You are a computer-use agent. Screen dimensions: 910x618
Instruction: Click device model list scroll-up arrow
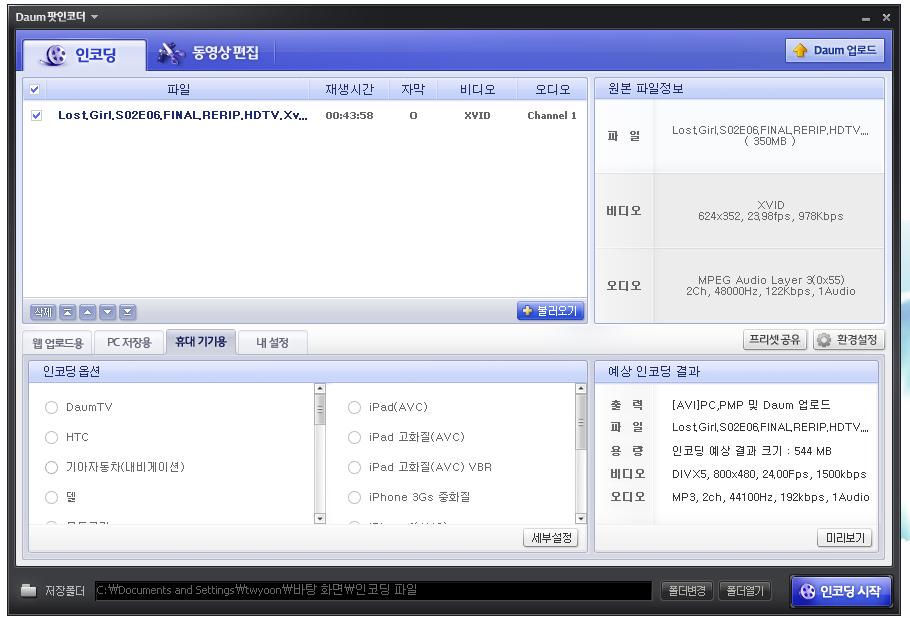(x=581, y=389)
